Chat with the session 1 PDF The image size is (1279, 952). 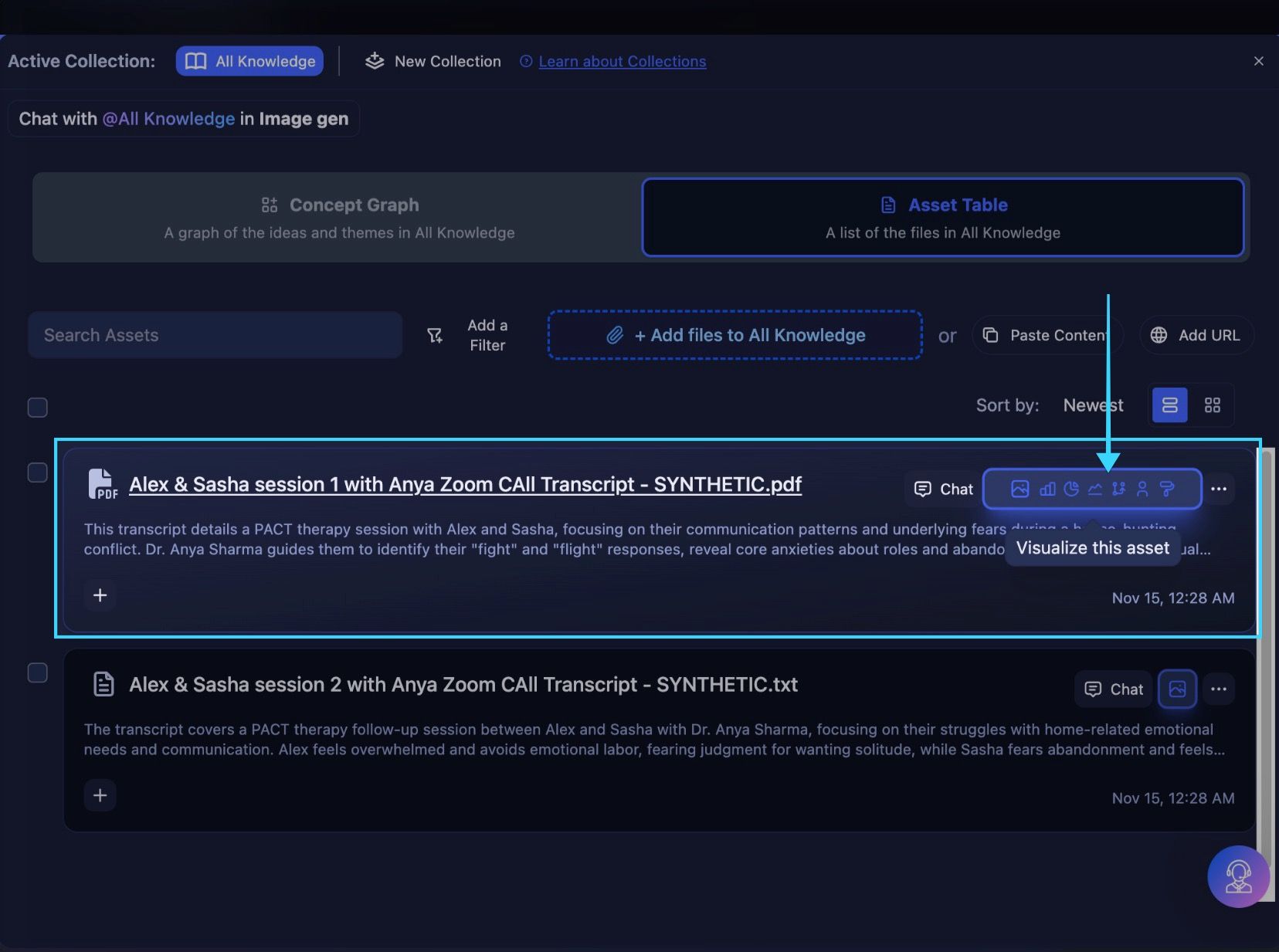(x=943, y=489)
